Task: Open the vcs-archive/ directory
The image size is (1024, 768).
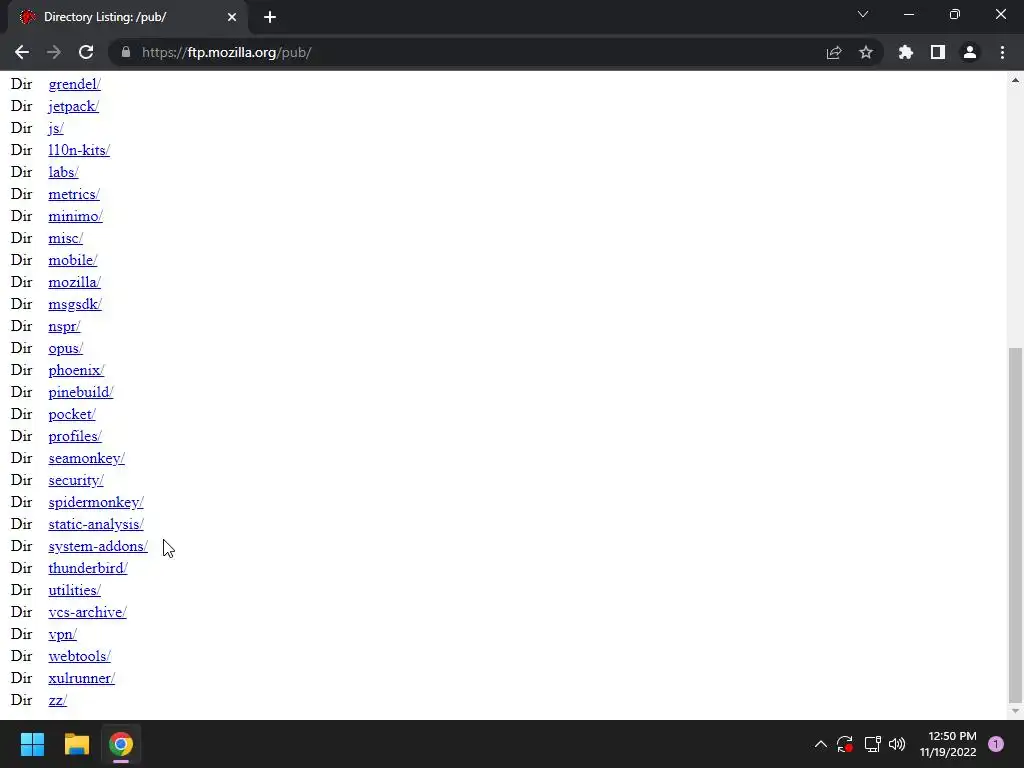Action: pyautogui.click(x=87, y=612)
